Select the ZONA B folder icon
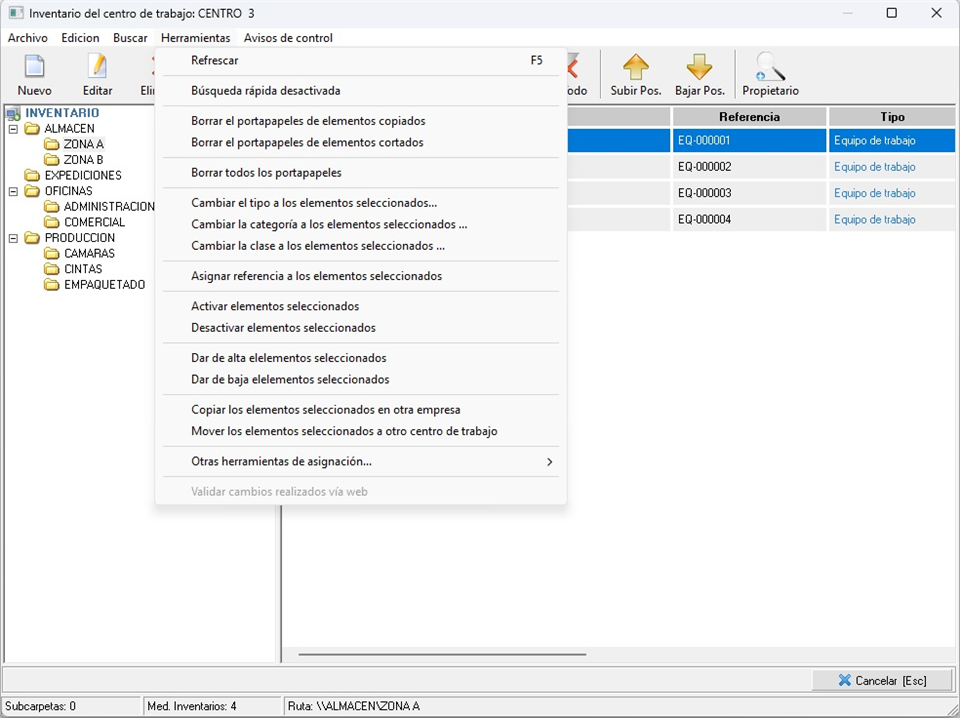960x718 pixels. (x=52, y=160)
